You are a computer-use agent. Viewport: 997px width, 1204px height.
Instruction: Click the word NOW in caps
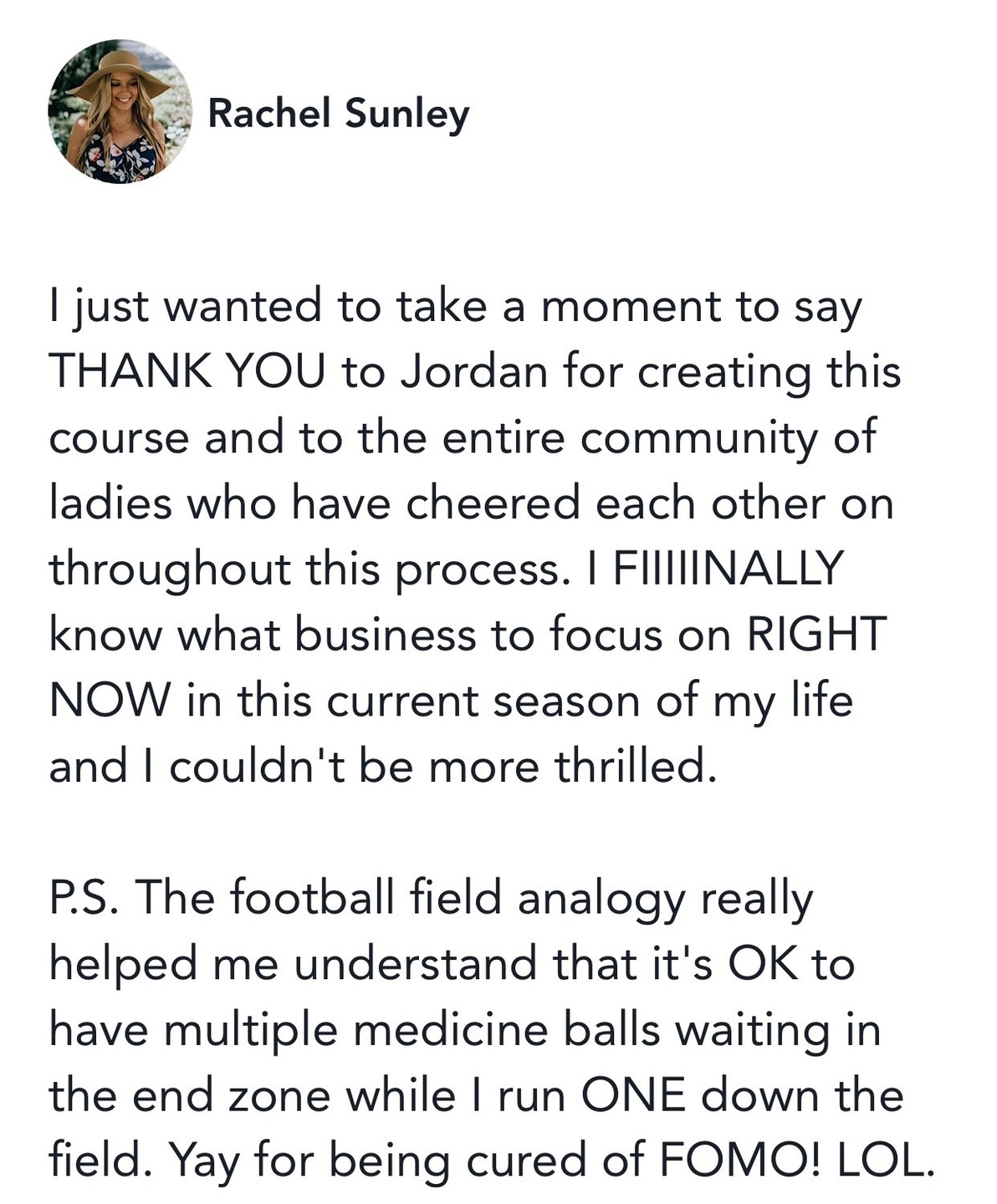110,701
